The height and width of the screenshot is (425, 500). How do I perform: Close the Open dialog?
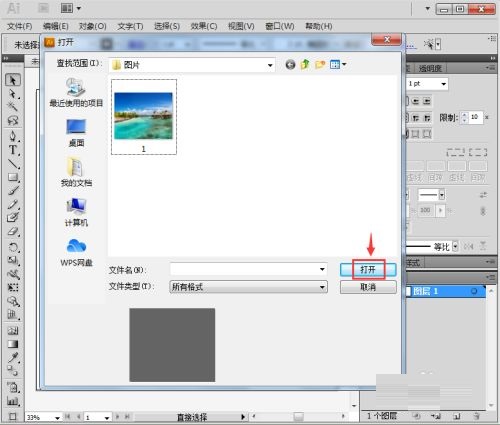pos(386,40)
